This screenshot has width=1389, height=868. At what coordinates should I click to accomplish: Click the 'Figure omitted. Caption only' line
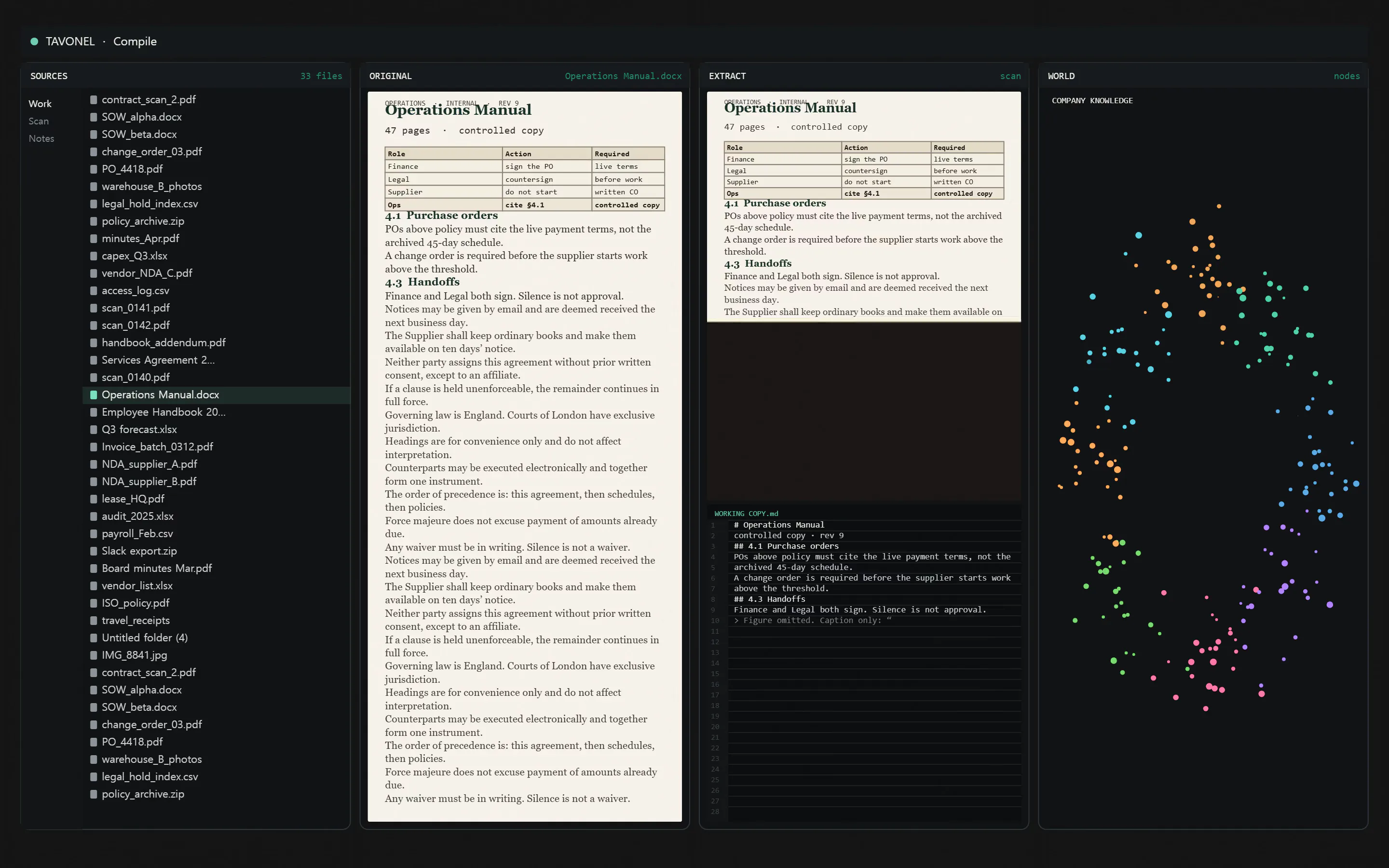(812, 621)
